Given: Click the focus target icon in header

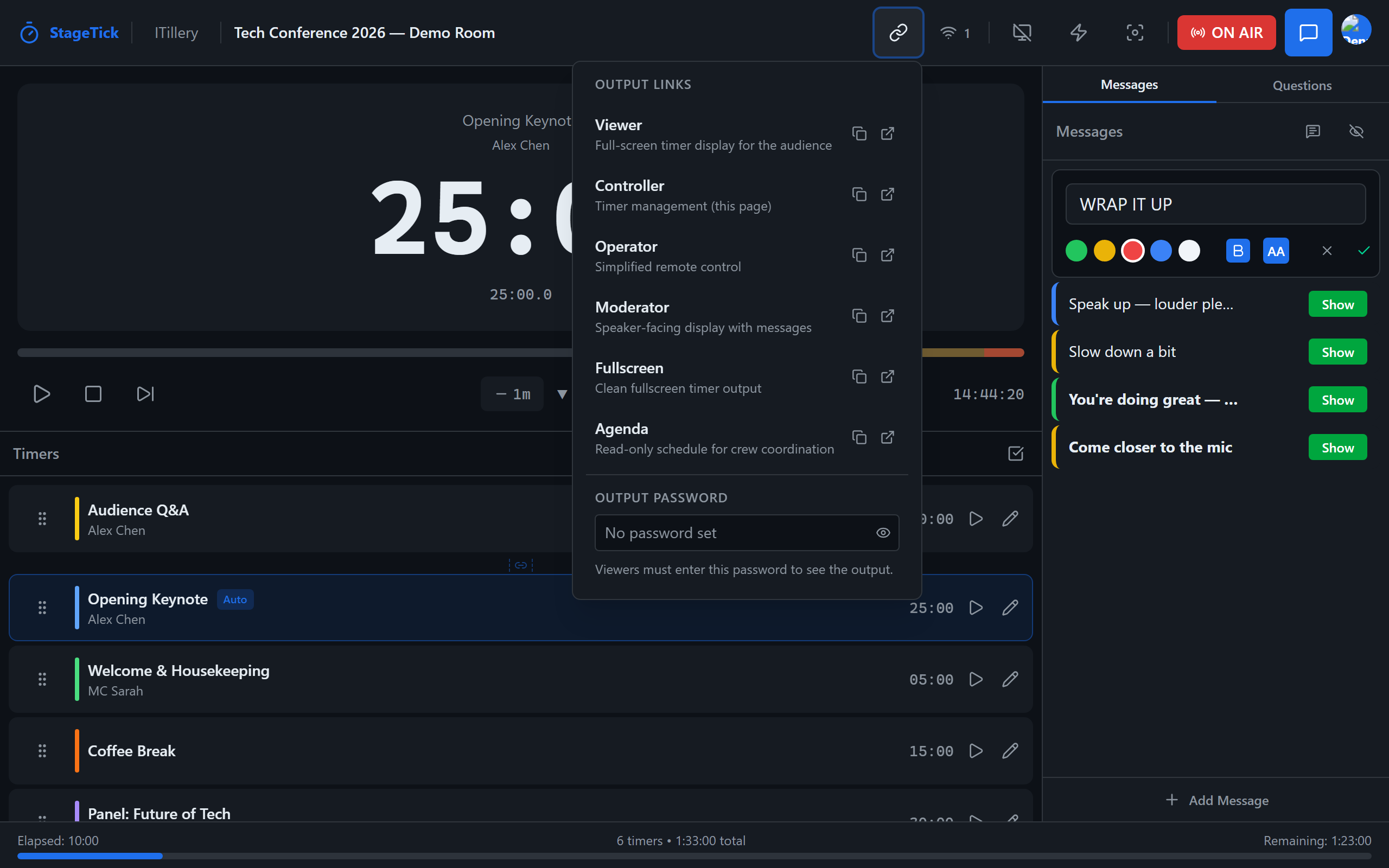Looking at the screenshot, I should pyautogui.click(x=1134, y=33).
